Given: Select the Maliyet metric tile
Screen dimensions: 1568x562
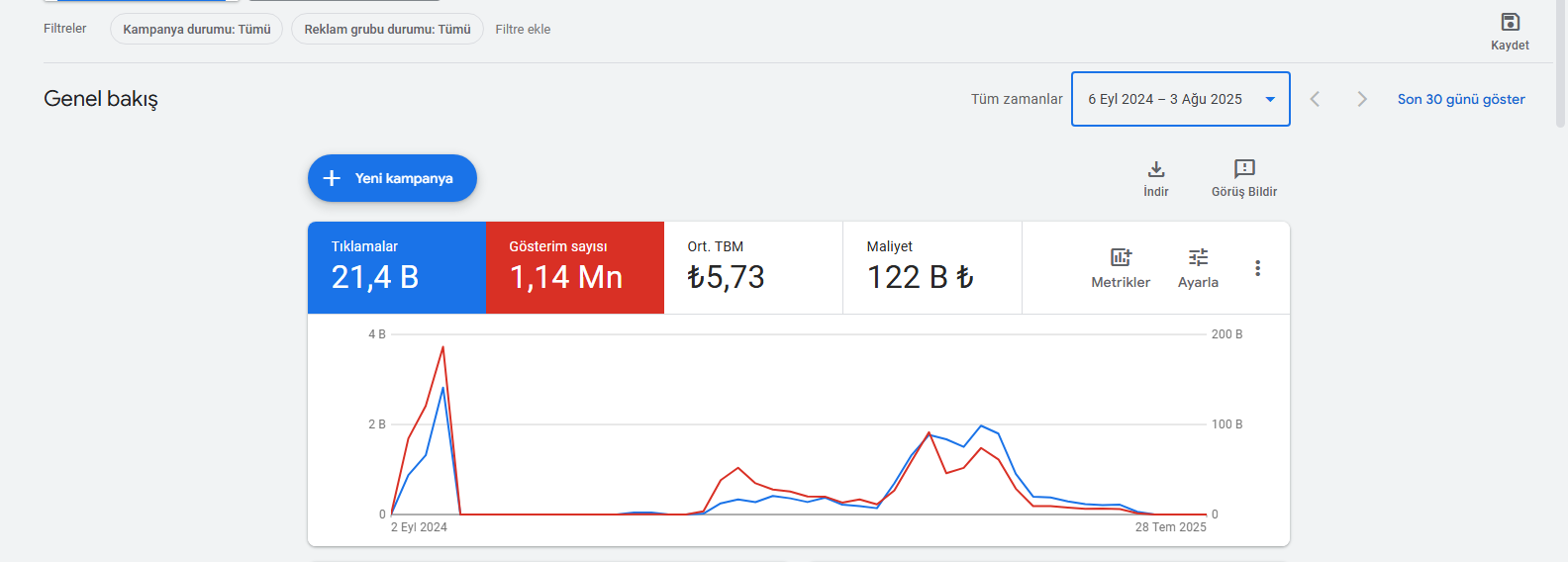Looking at the screenshot, I should click(932, 267).
